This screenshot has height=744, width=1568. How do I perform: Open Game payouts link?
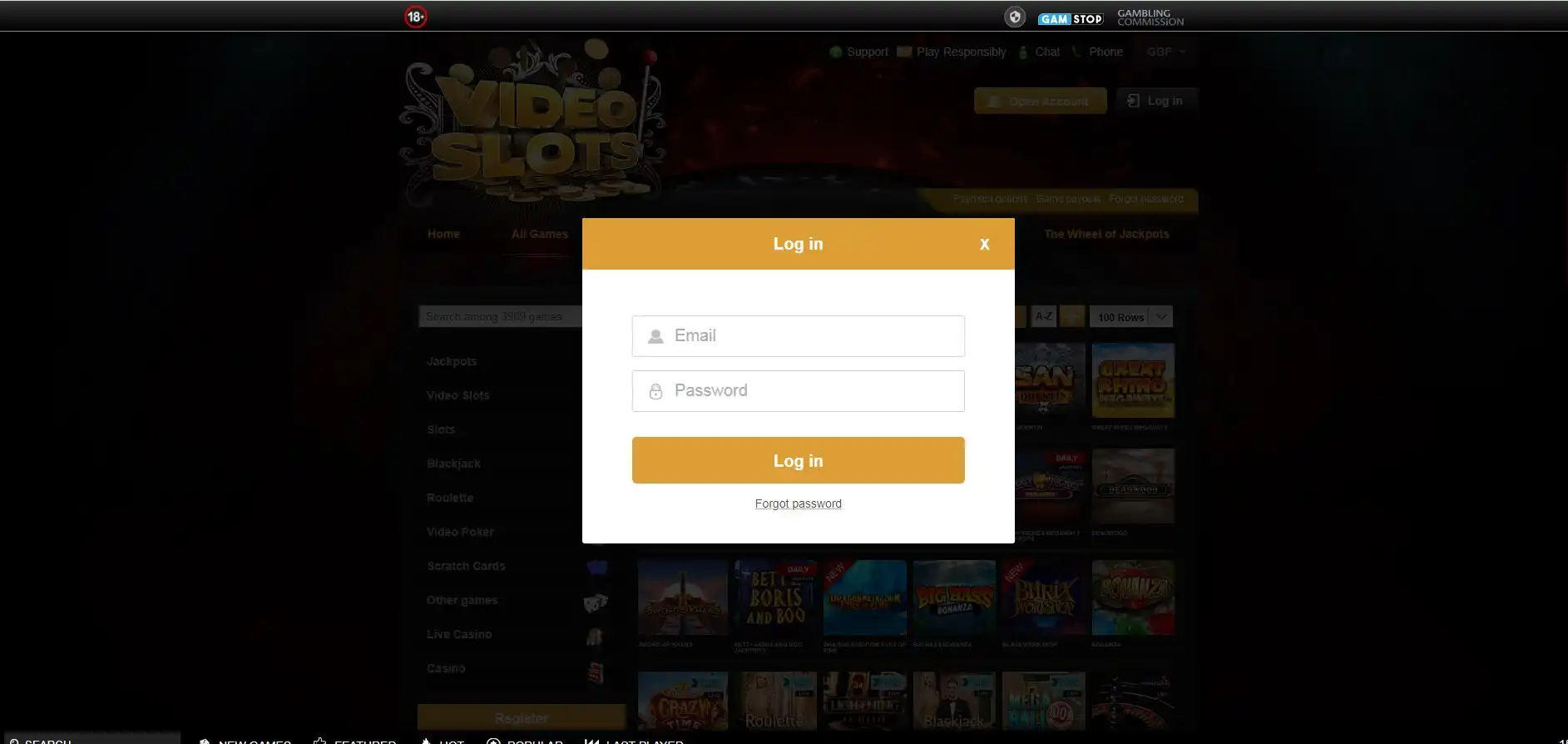click(1068, 199)
